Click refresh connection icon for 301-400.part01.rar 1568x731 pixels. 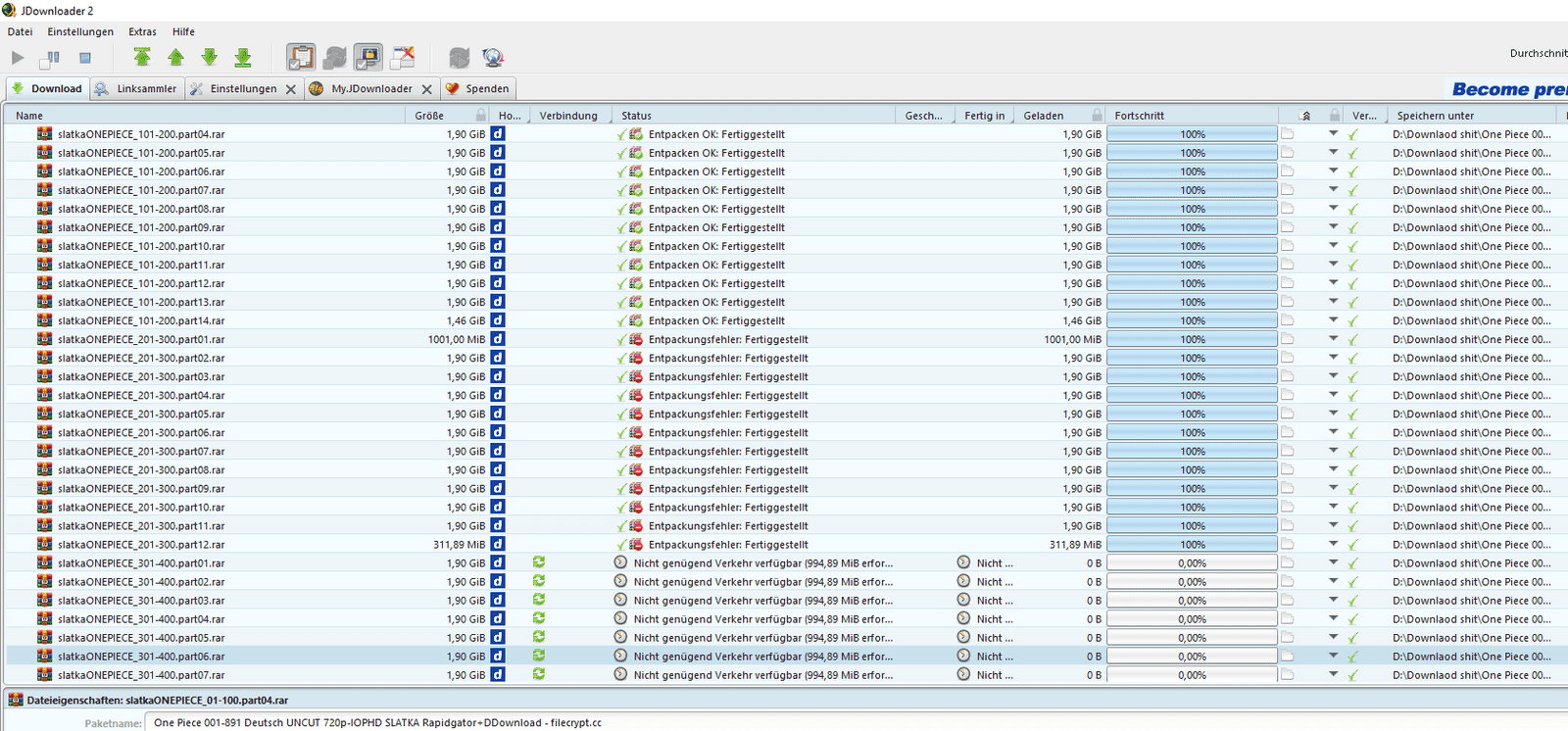539,562
